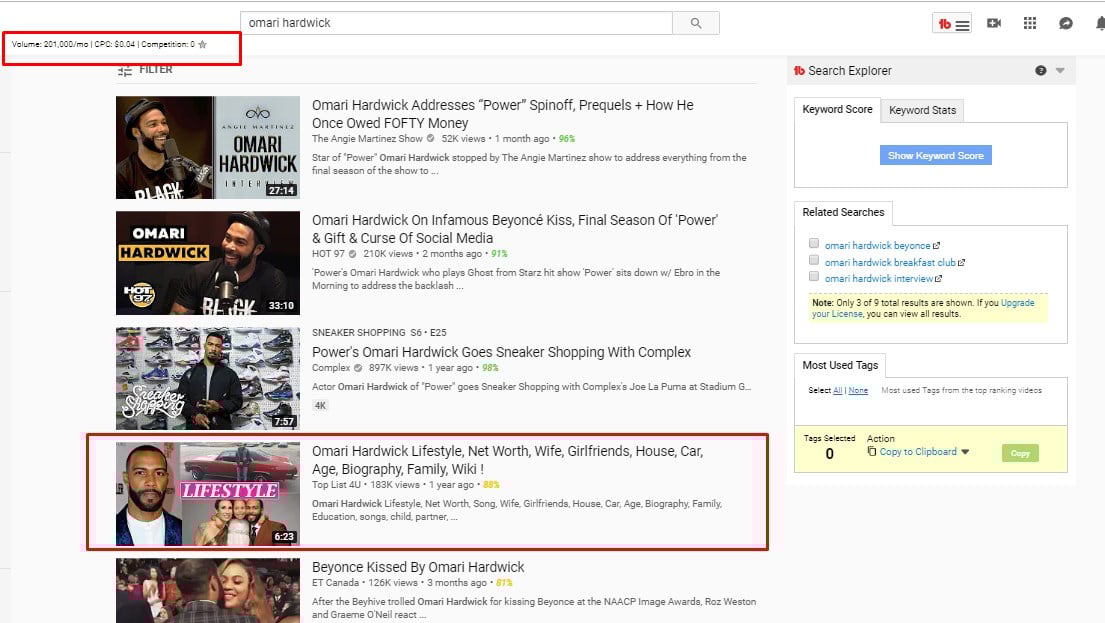This screenshot has height=623, width=1105.
Task: Open the messages share icon
Action: click(1066, 23)
